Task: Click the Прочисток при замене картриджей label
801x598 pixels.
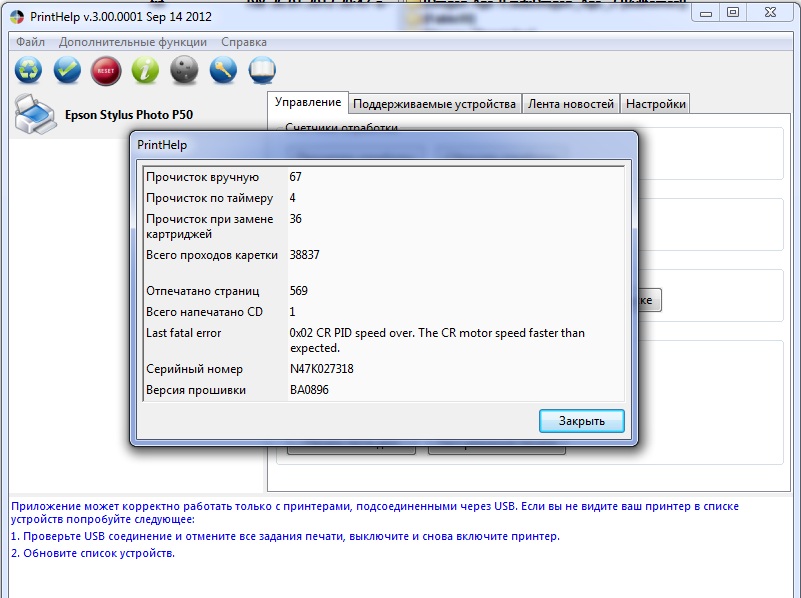Action: (210, 226)
